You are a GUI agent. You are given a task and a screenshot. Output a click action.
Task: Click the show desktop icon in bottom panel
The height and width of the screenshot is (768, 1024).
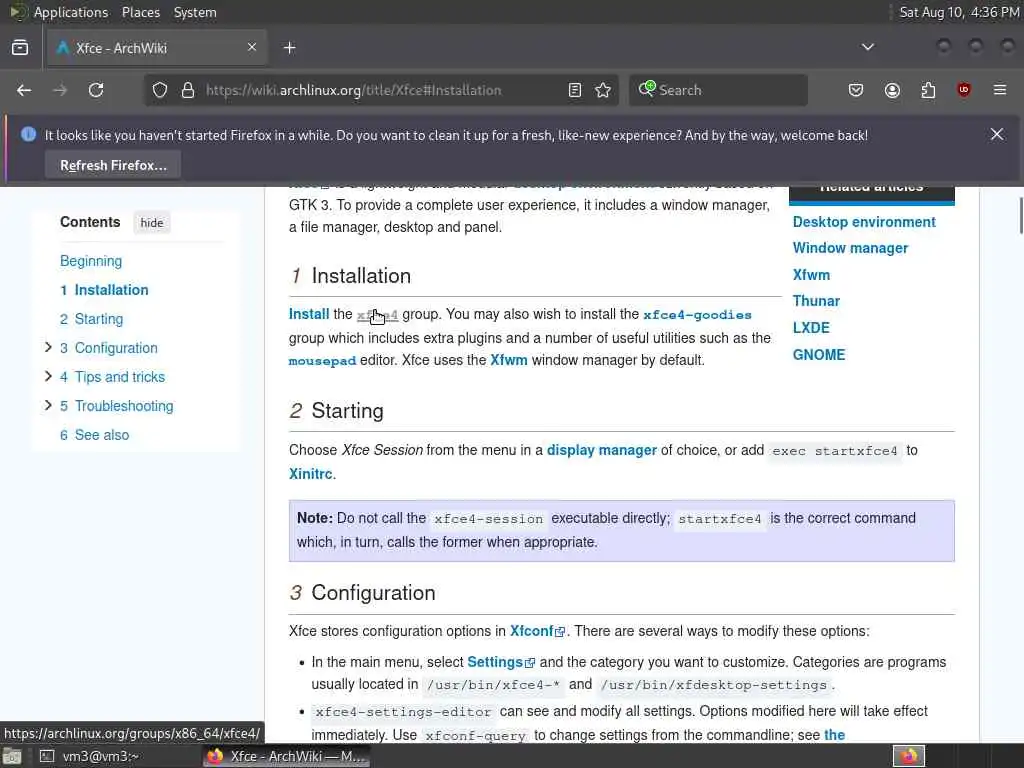tap(12, 757)
